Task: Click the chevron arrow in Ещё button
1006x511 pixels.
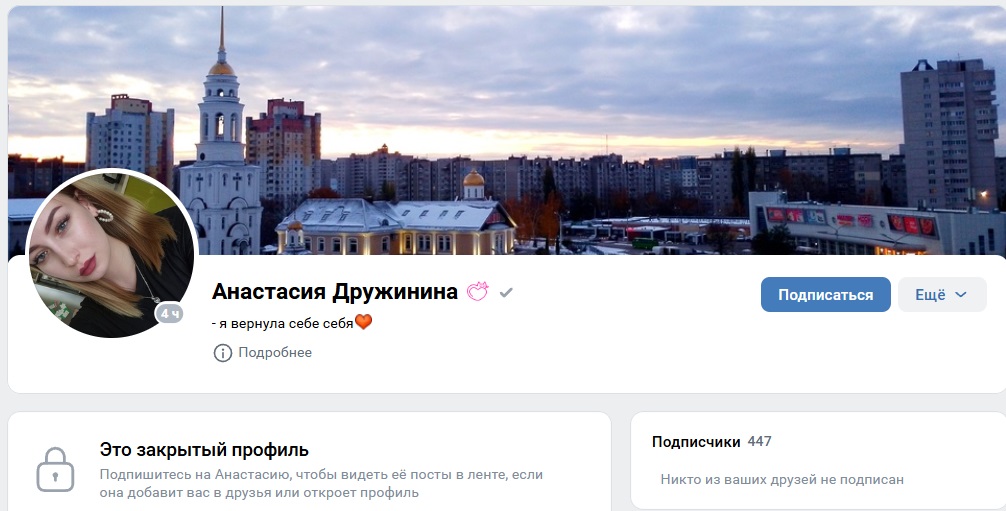Action: click(960, 295)
